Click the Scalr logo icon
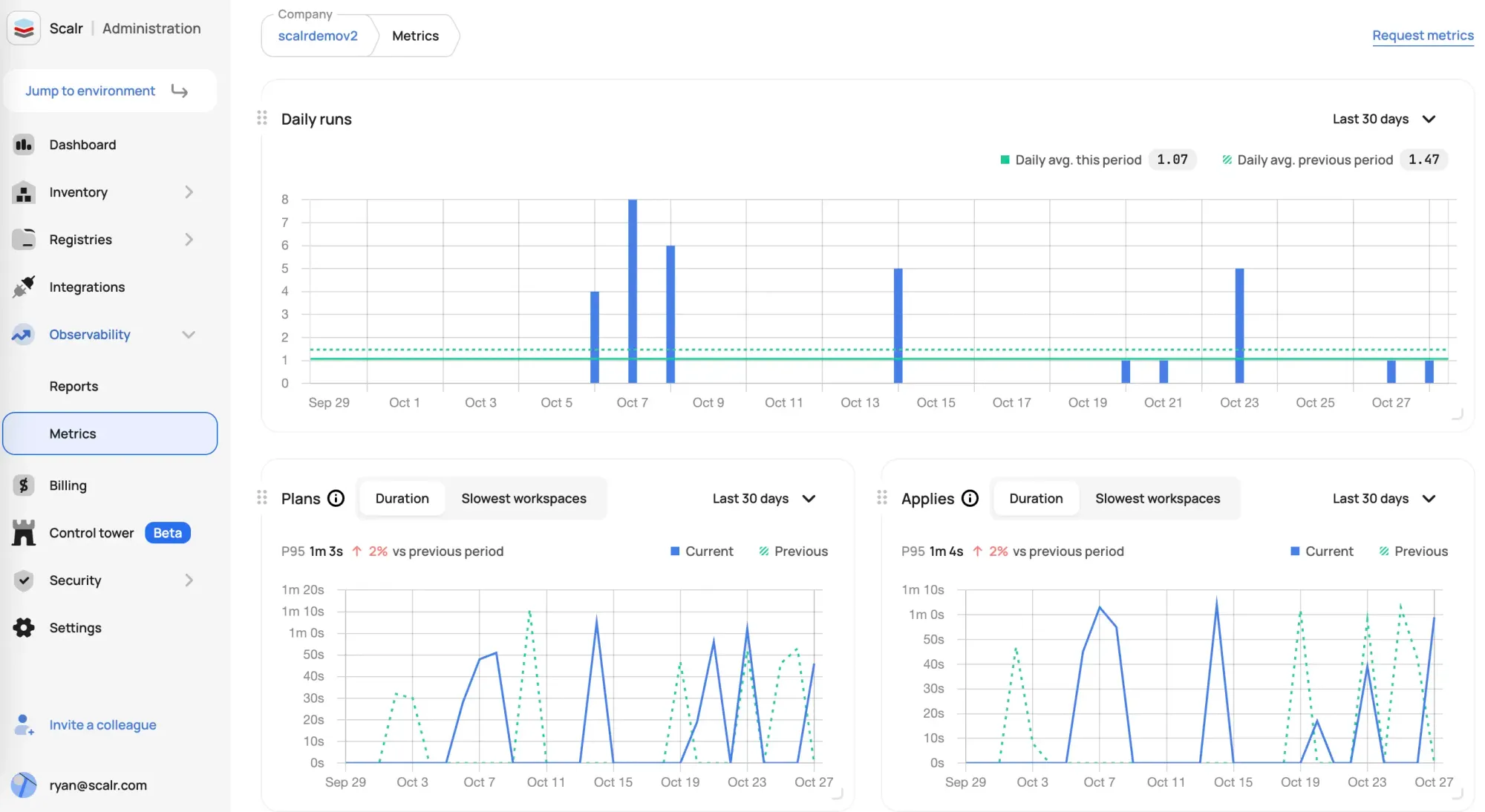The width and height of the screenshot is (1485, 812). [x=24, y=28]
